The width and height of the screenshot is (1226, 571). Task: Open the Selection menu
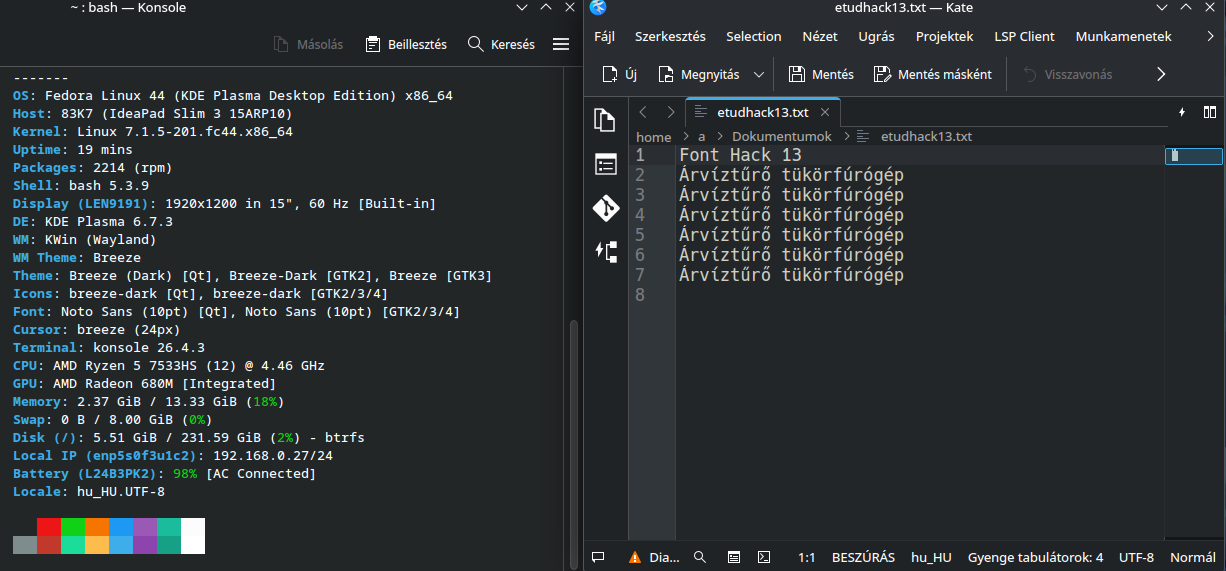pos(754,36)
